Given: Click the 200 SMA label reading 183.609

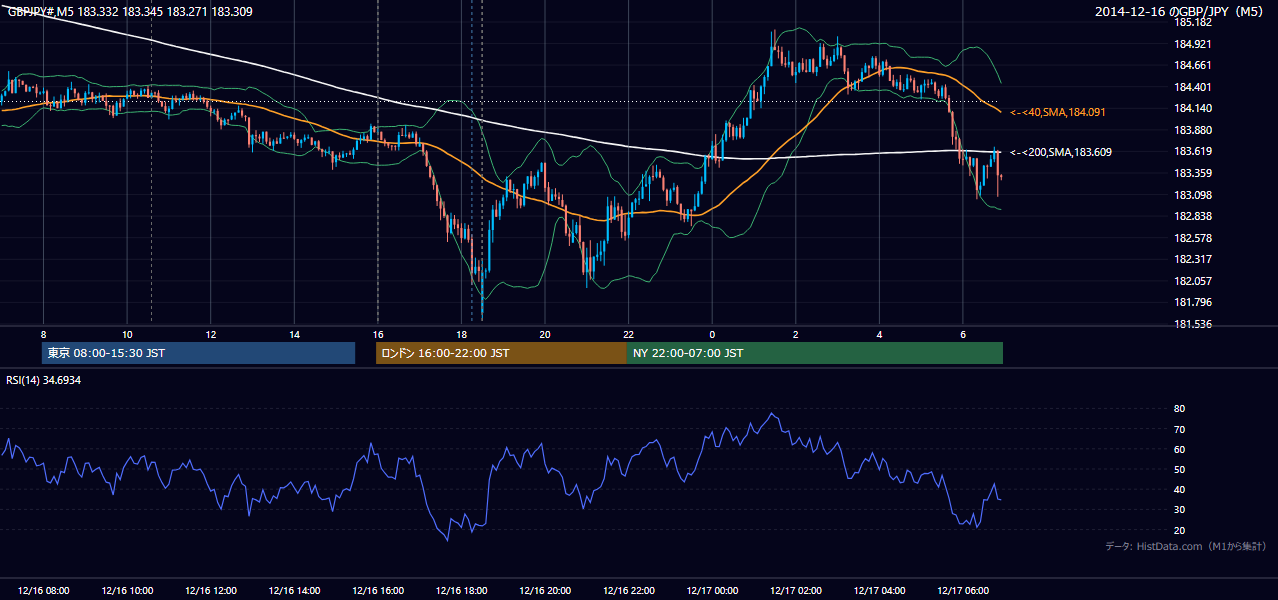Looking at the screenshot, I should [1061, 152].
